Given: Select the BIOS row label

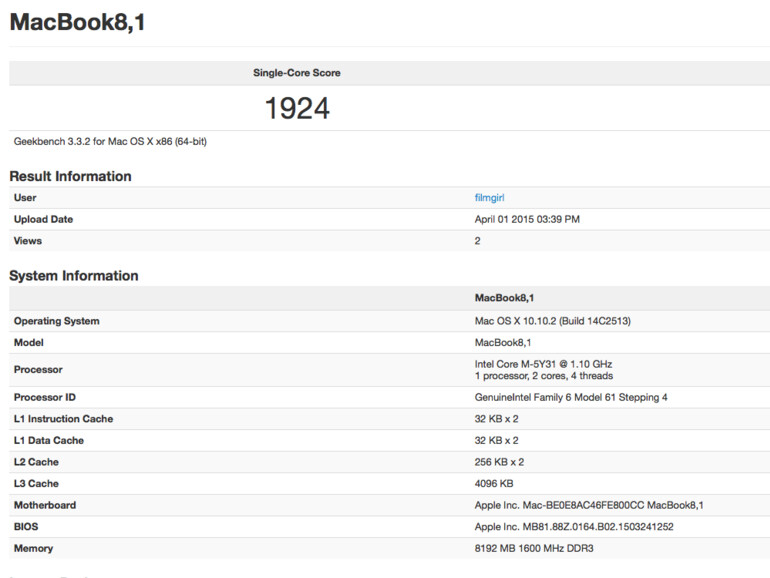Looking at the screenshot, I should tap(26, 527).
